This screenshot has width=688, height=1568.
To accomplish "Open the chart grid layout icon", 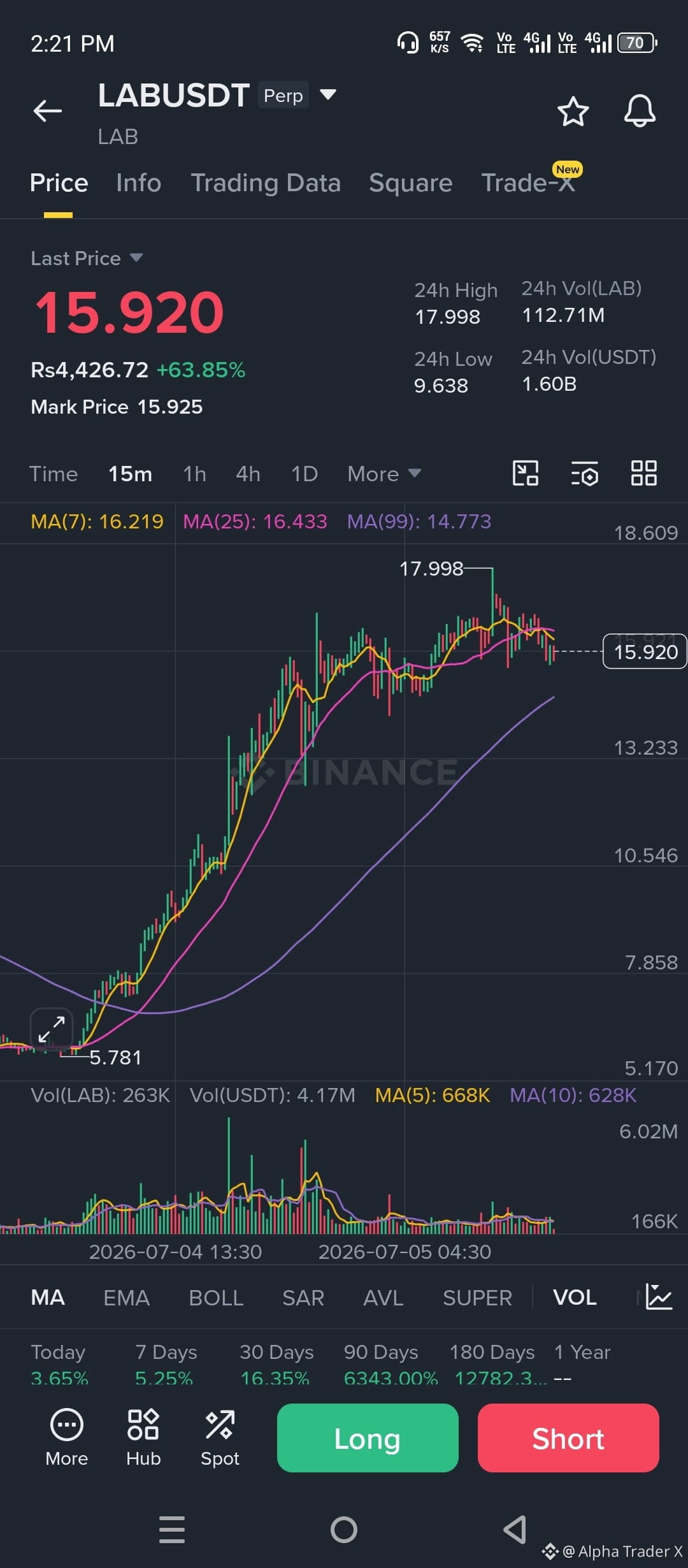I will (643, 474).
